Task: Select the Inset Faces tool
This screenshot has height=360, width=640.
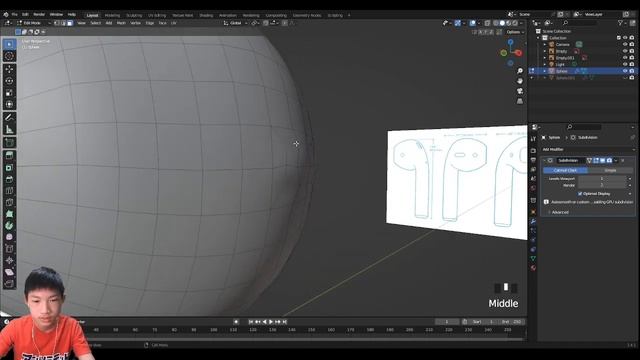Action: coord(9,168)
